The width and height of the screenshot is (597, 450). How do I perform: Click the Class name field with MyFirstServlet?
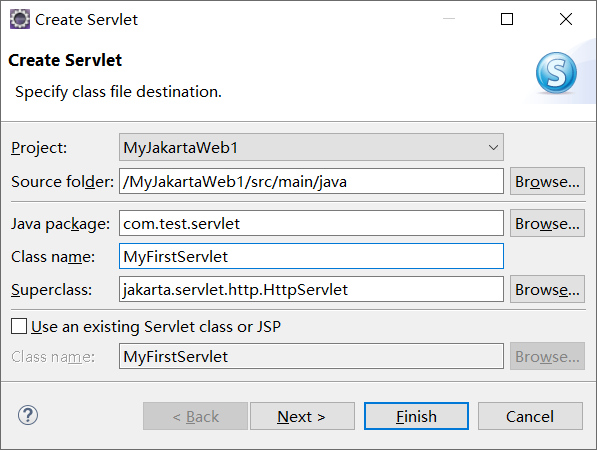(311, 256)
